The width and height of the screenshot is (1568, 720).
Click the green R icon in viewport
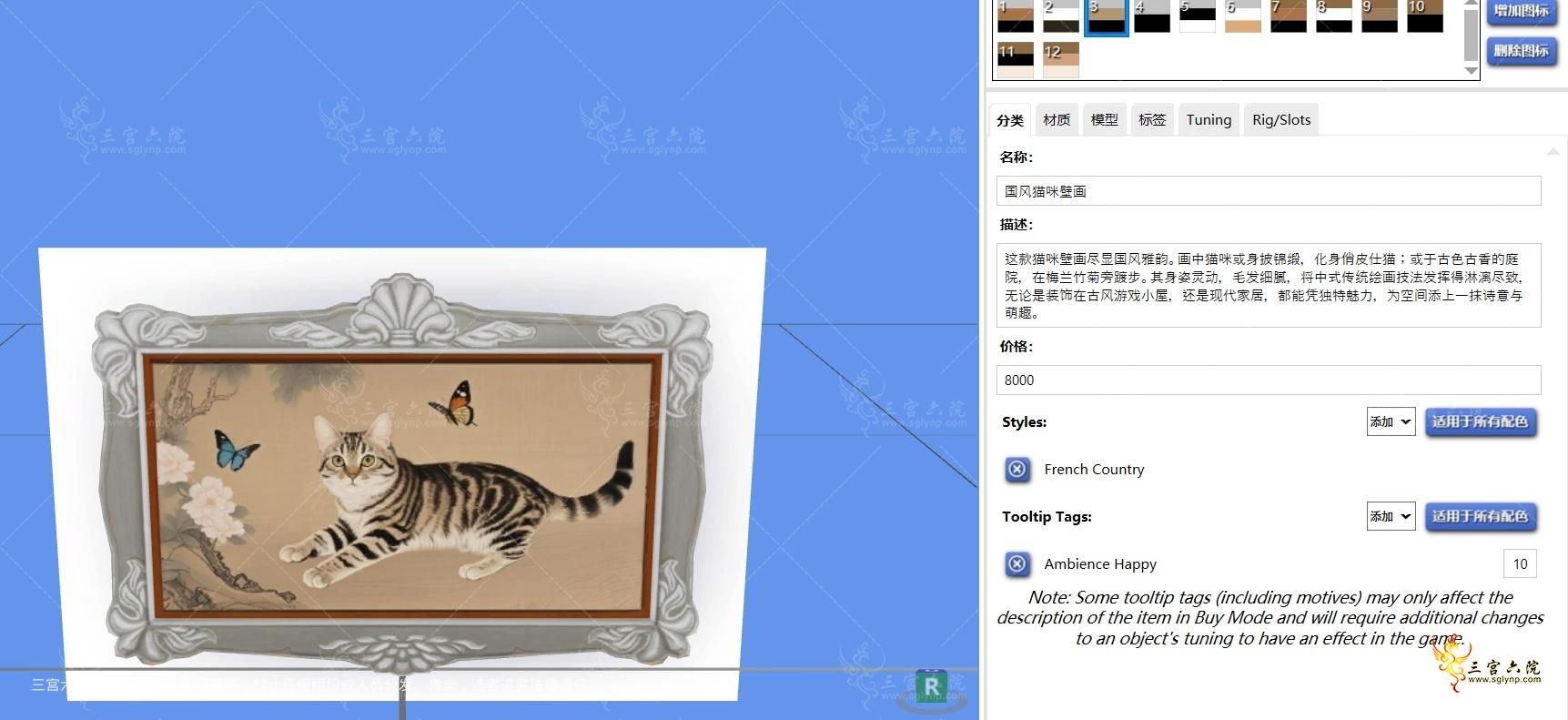(x=931, y=686)
